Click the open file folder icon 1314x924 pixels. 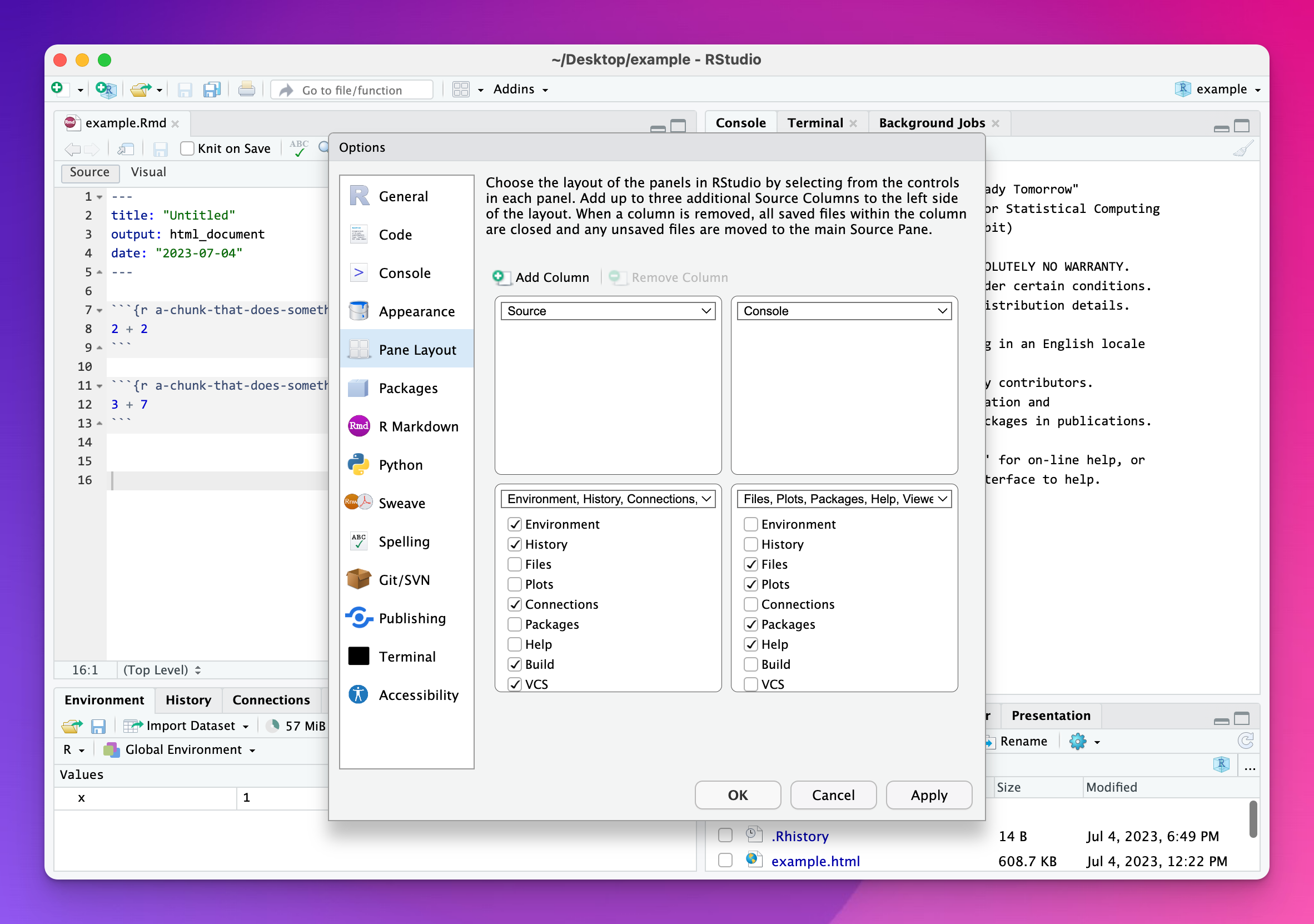coord(140,90)
